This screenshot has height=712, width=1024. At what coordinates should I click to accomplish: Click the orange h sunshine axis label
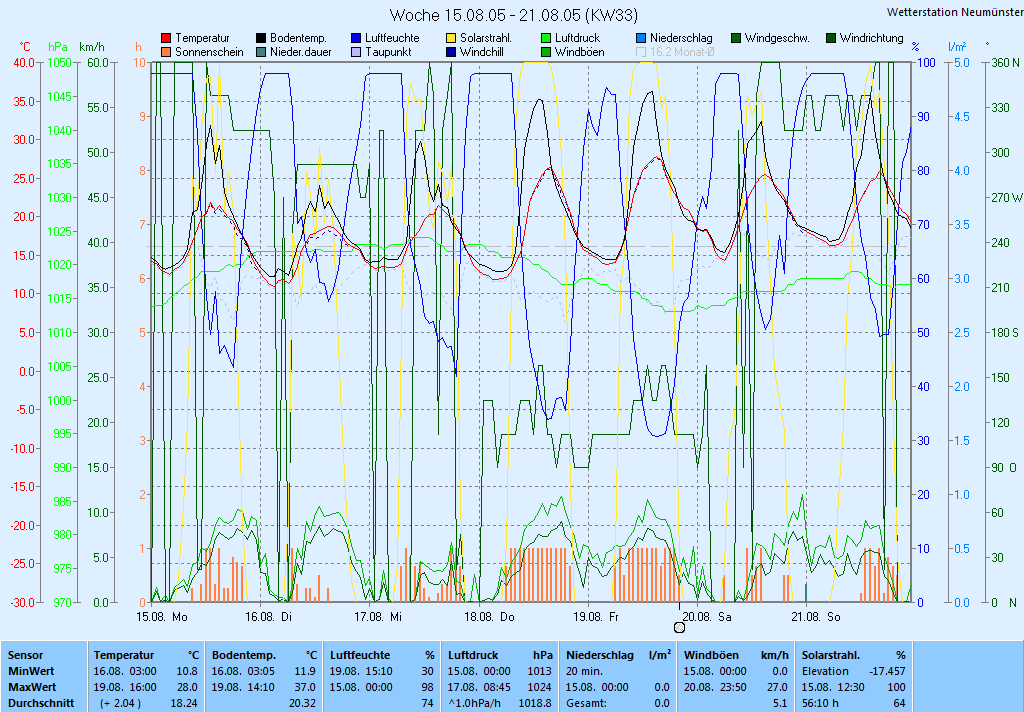[138, 47]
